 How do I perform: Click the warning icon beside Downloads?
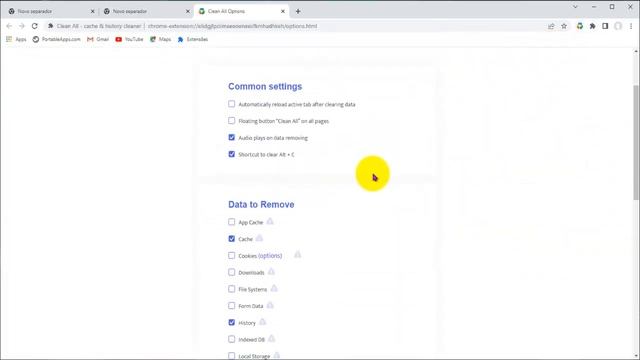click(271, 271)
